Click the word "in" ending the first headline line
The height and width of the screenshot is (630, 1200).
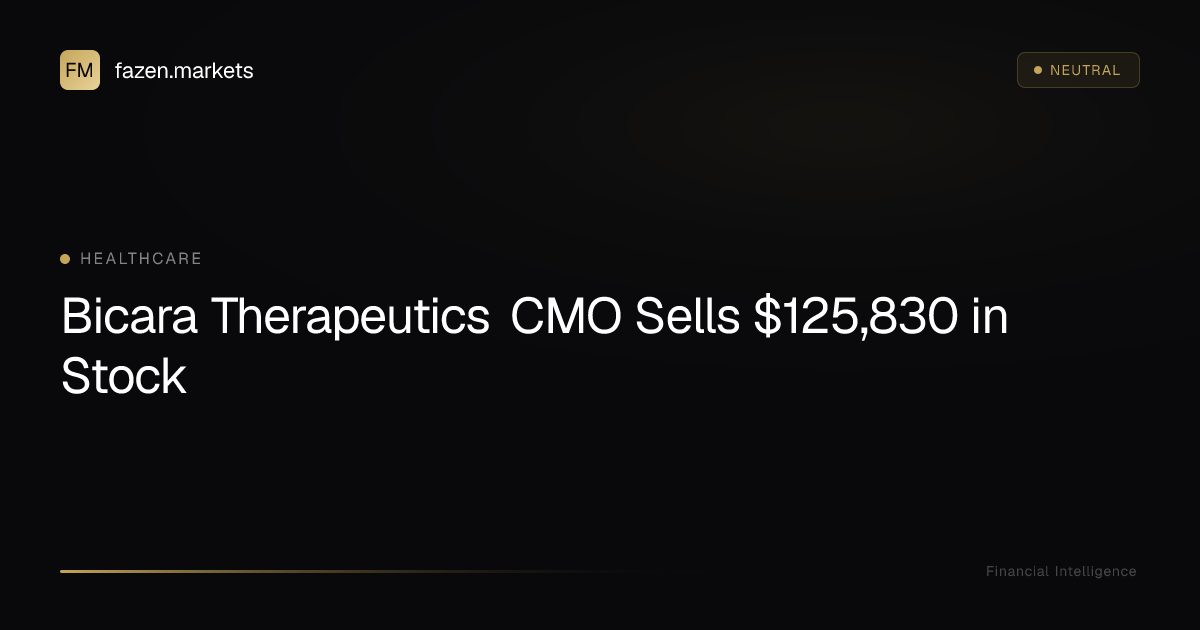tap(989, 317)
